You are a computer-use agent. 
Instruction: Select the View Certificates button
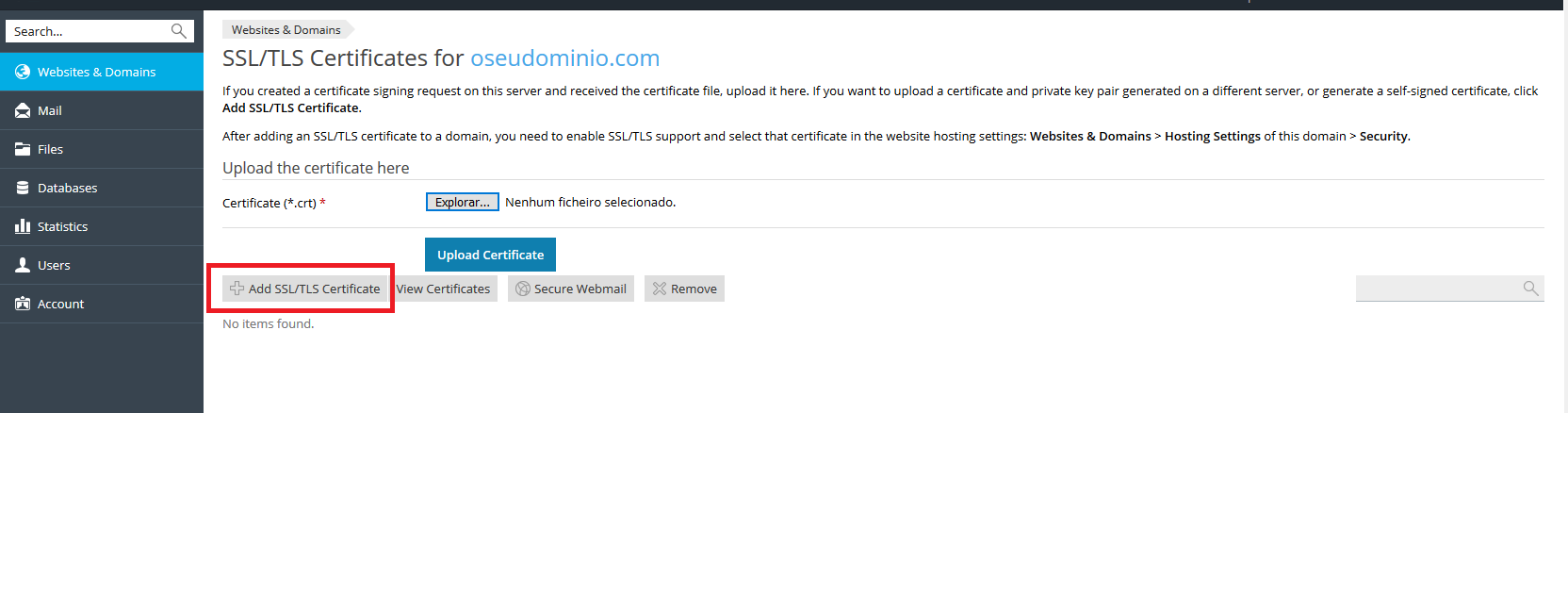444,289
